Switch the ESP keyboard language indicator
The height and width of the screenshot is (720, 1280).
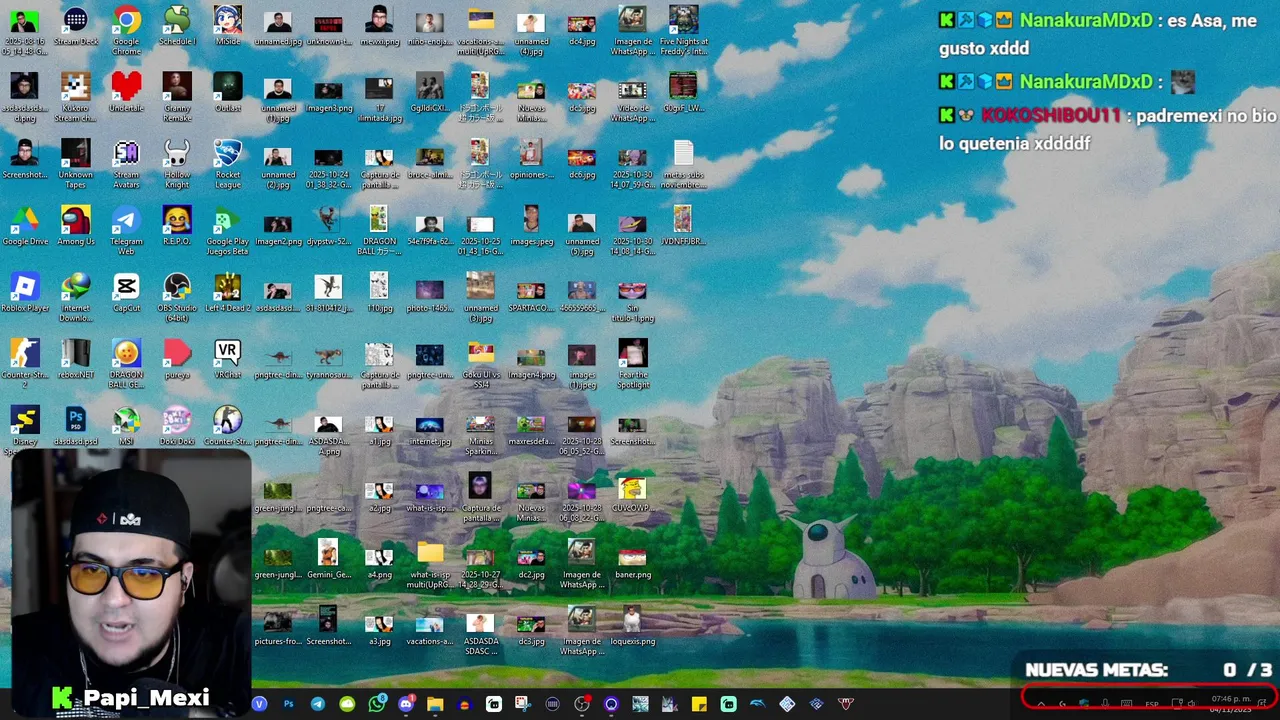click(1152, 704)
